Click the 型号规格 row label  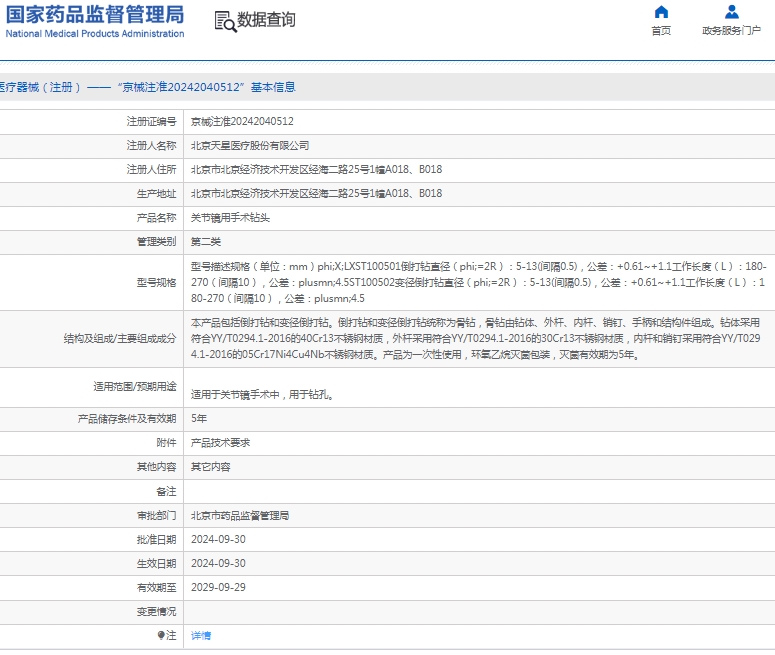[x=156, y=283]
